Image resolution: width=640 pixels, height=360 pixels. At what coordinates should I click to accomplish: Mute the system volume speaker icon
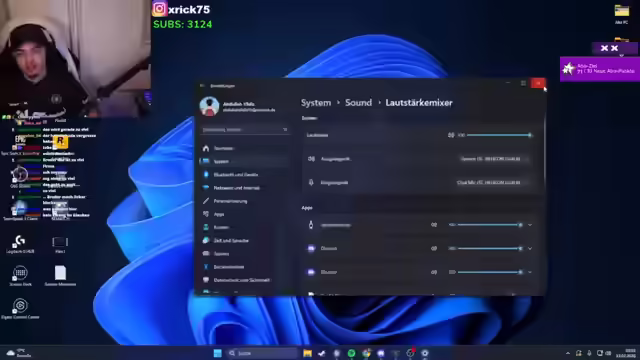click(451, 135)
